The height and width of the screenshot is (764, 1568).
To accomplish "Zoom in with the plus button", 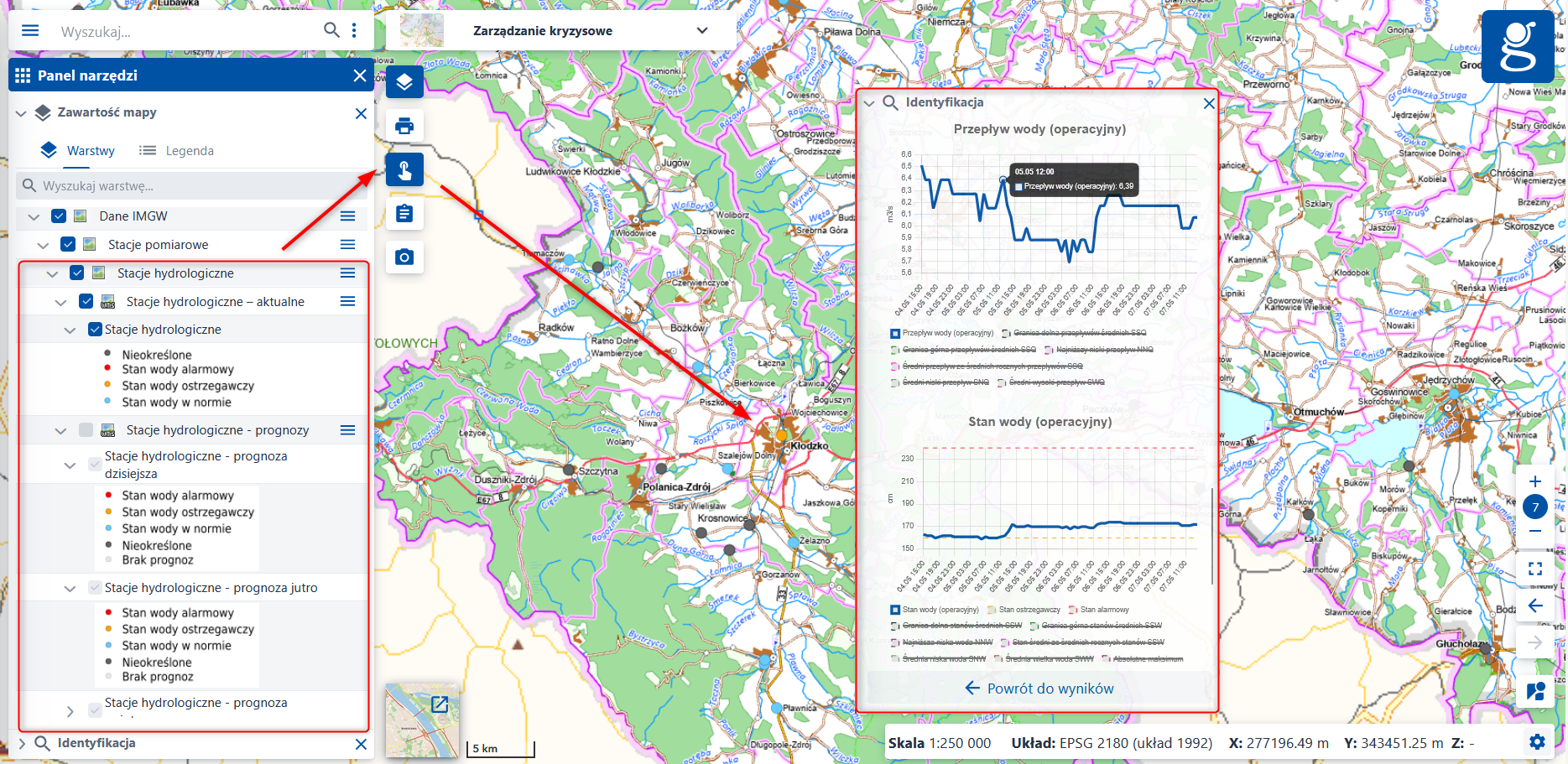I will coord(1536,481).
